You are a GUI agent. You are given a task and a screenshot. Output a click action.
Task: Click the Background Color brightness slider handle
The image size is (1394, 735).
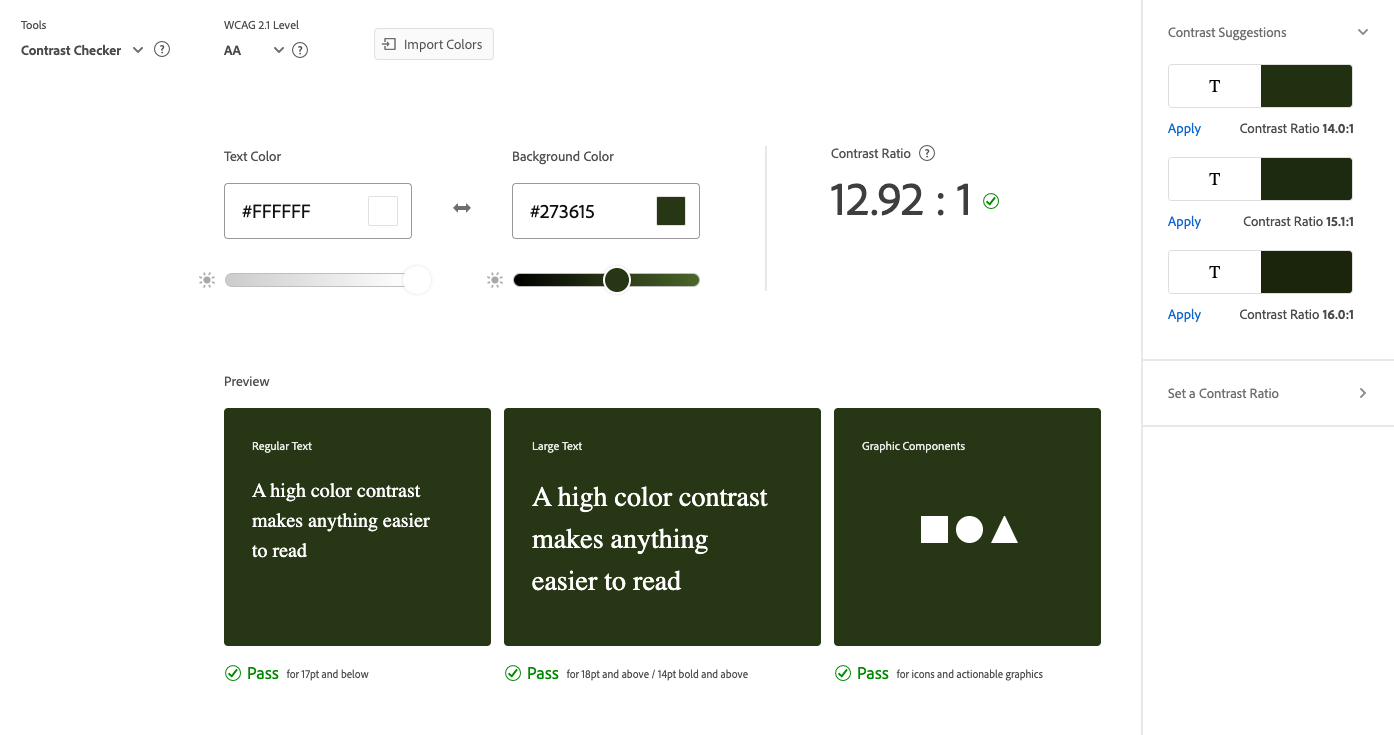[617, 280]
